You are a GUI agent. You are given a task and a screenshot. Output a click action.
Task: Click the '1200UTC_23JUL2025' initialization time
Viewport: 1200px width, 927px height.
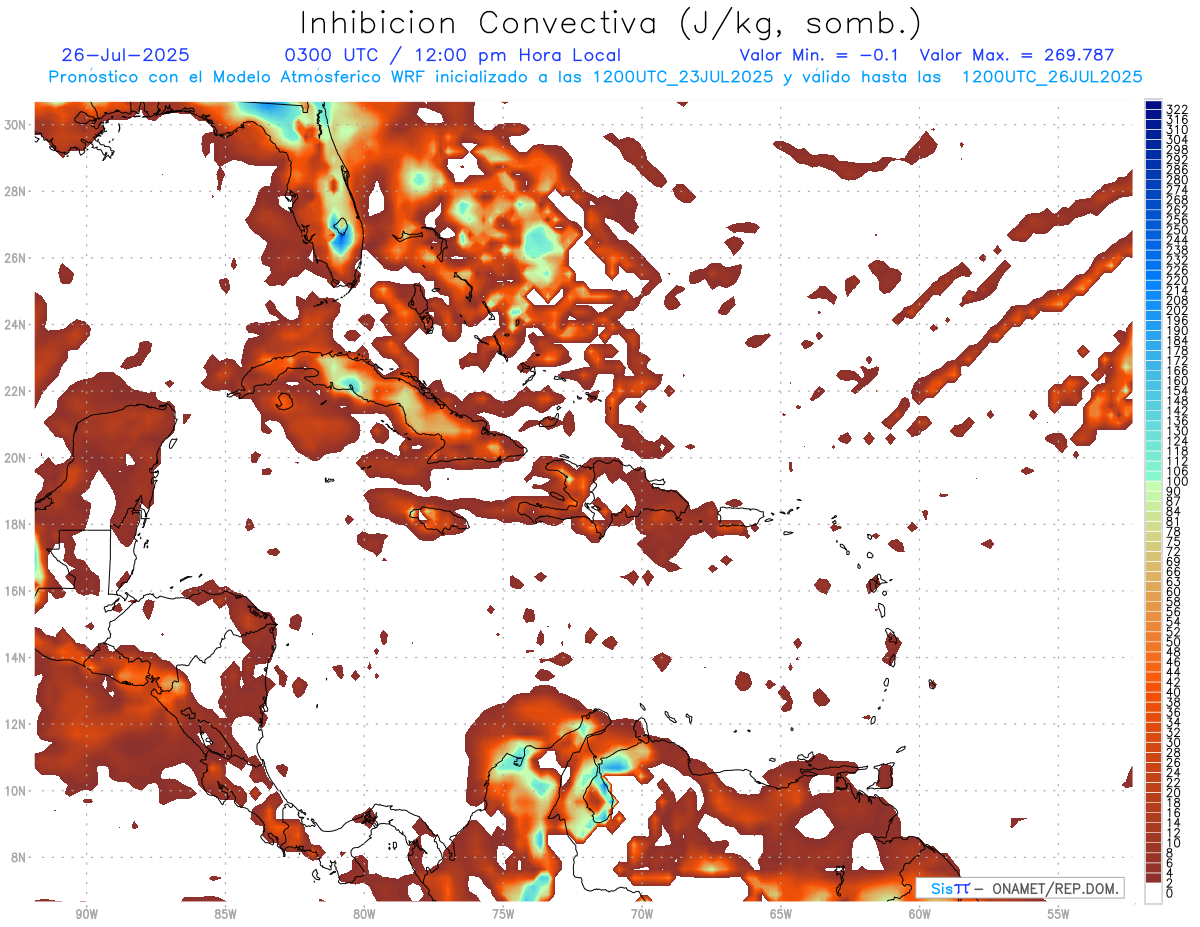point(683,77)
